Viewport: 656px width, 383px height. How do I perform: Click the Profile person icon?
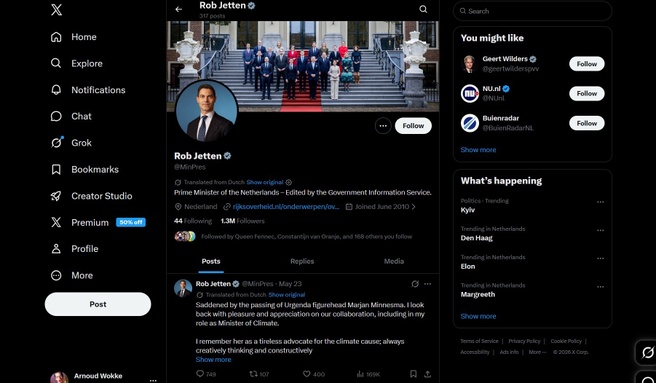point(56,249)
